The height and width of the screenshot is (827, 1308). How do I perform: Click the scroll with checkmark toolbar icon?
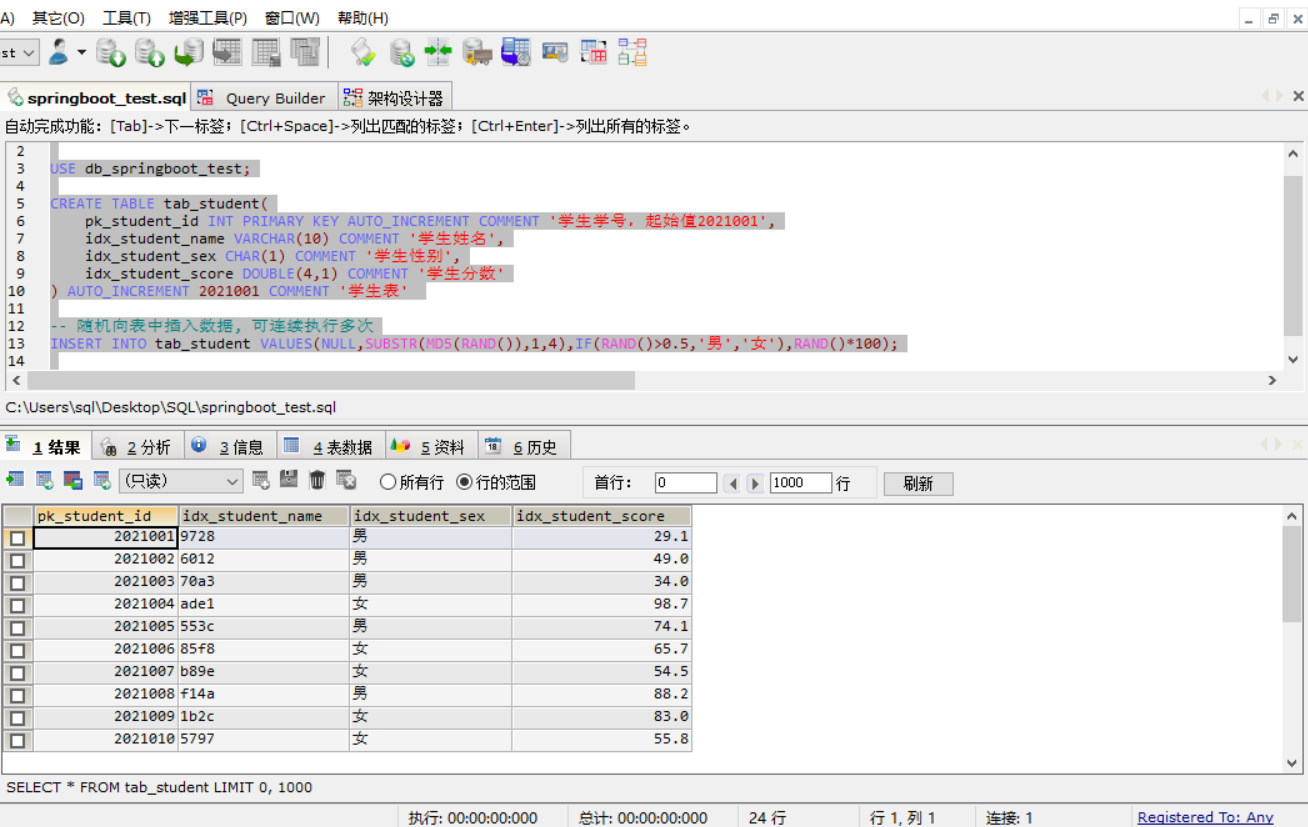tap(363, 52)
